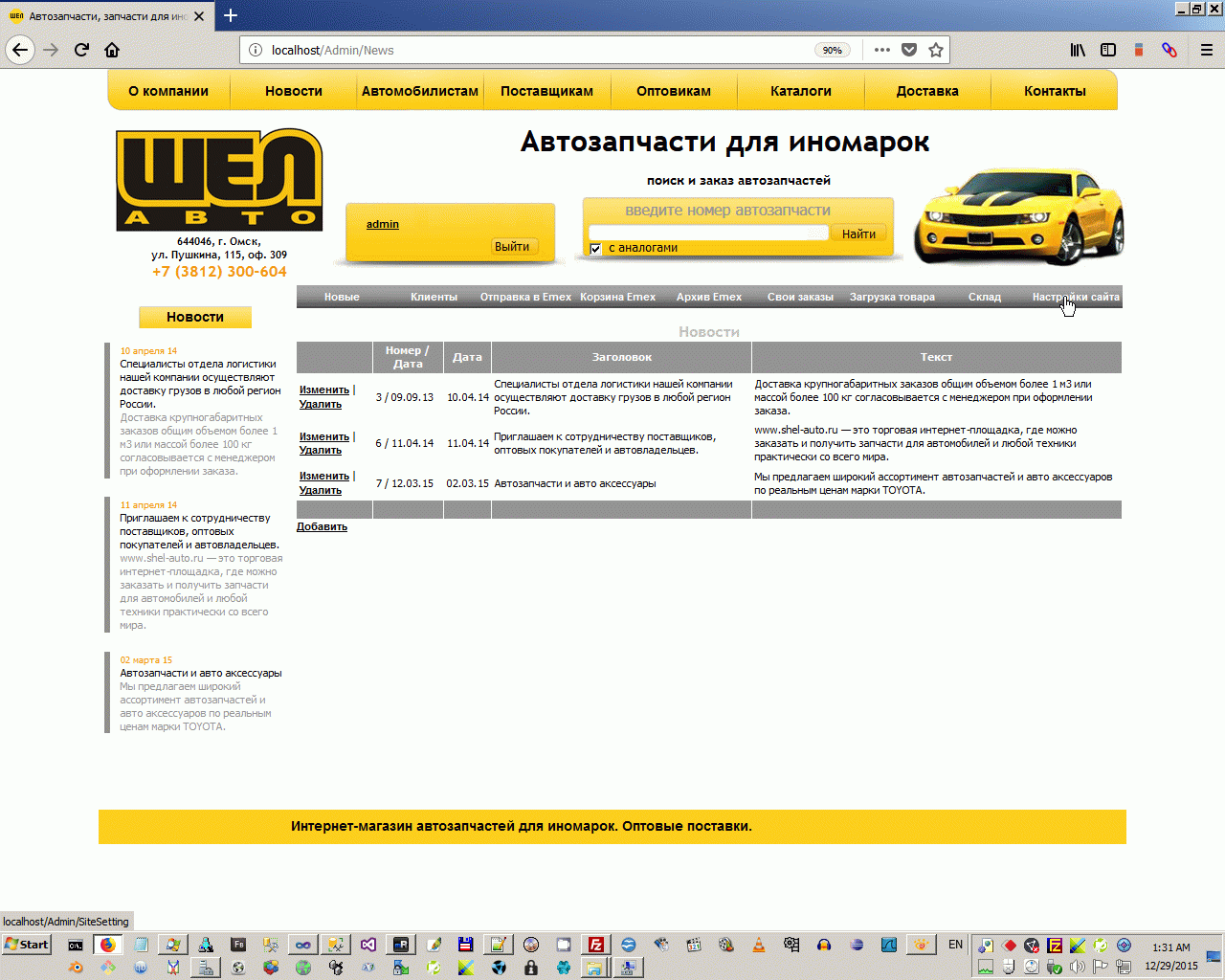Delete news item 3 / 09.09.13
Screen dimensions: 1225x980
coord(321,404)
